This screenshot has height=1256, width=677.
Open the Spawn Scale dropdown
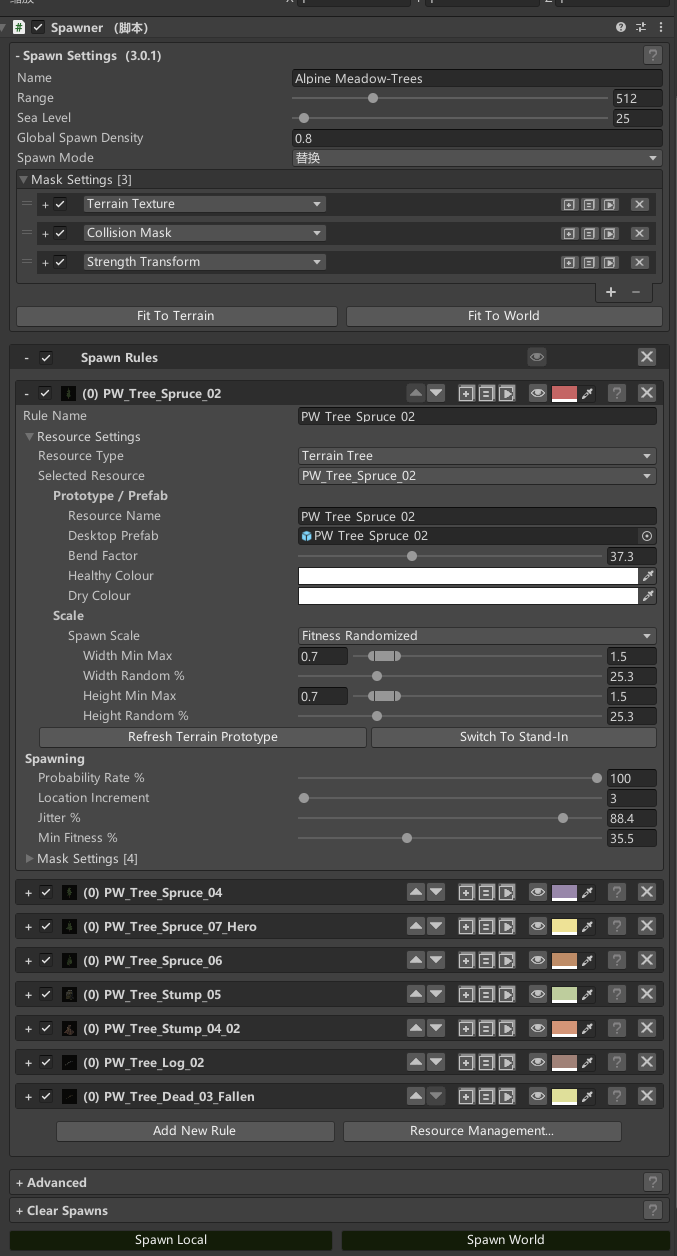[x=478, y=636]
